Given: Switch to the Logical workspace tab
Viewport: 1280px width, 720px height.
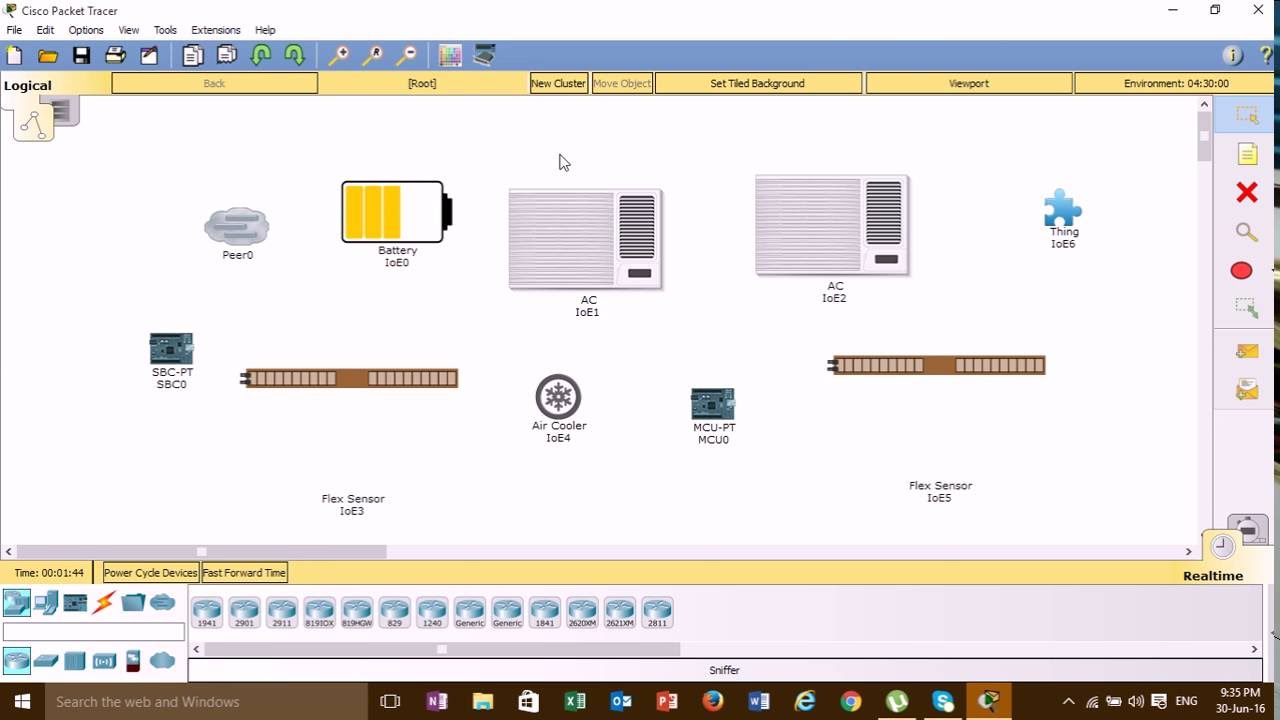Looking at the screenshot, I should click(x=28, y=85).
